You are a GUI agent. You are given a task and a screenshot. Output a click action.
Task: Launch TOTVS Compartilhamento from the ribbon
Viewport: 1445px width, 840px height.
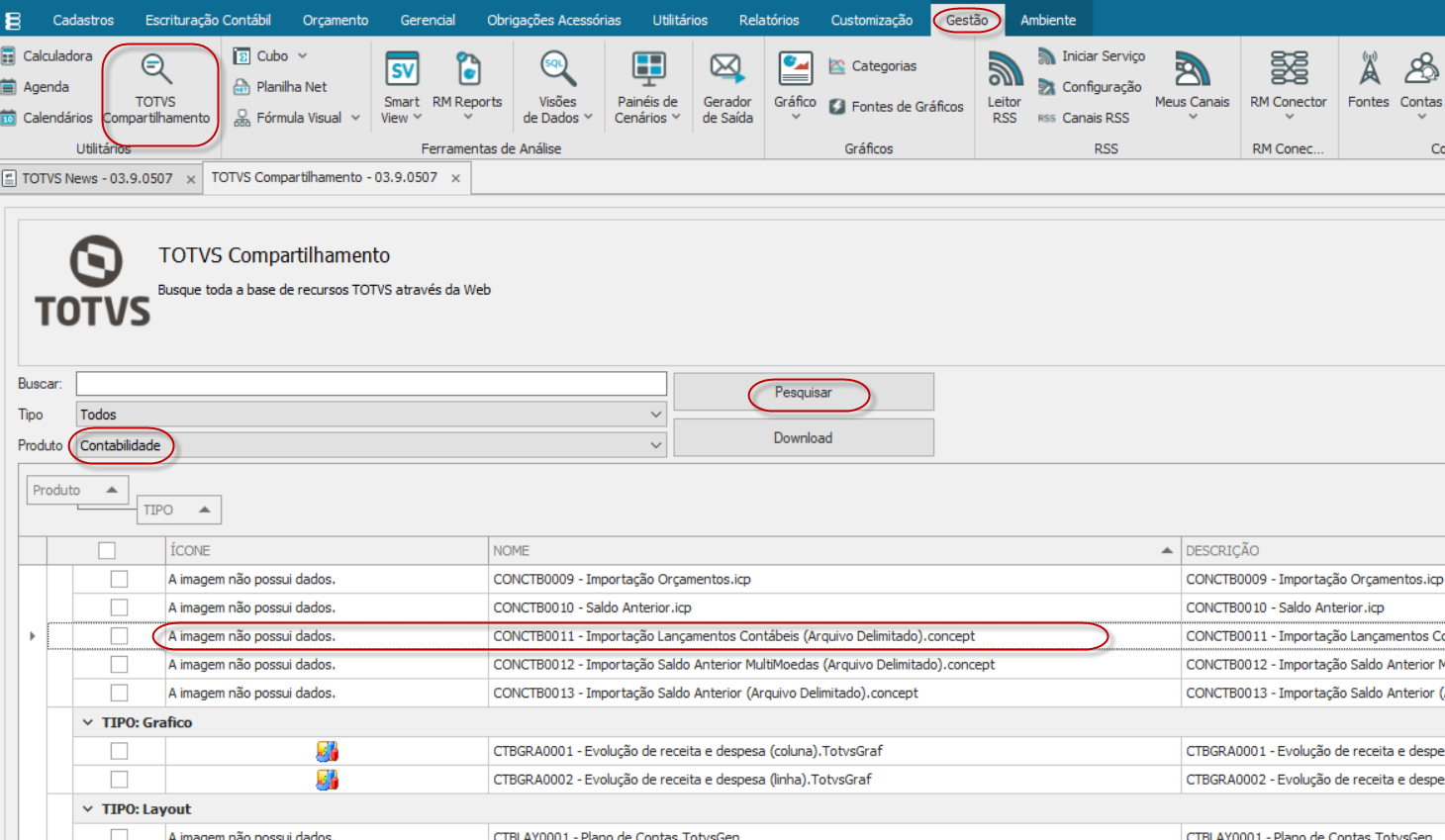pos(156,90)
